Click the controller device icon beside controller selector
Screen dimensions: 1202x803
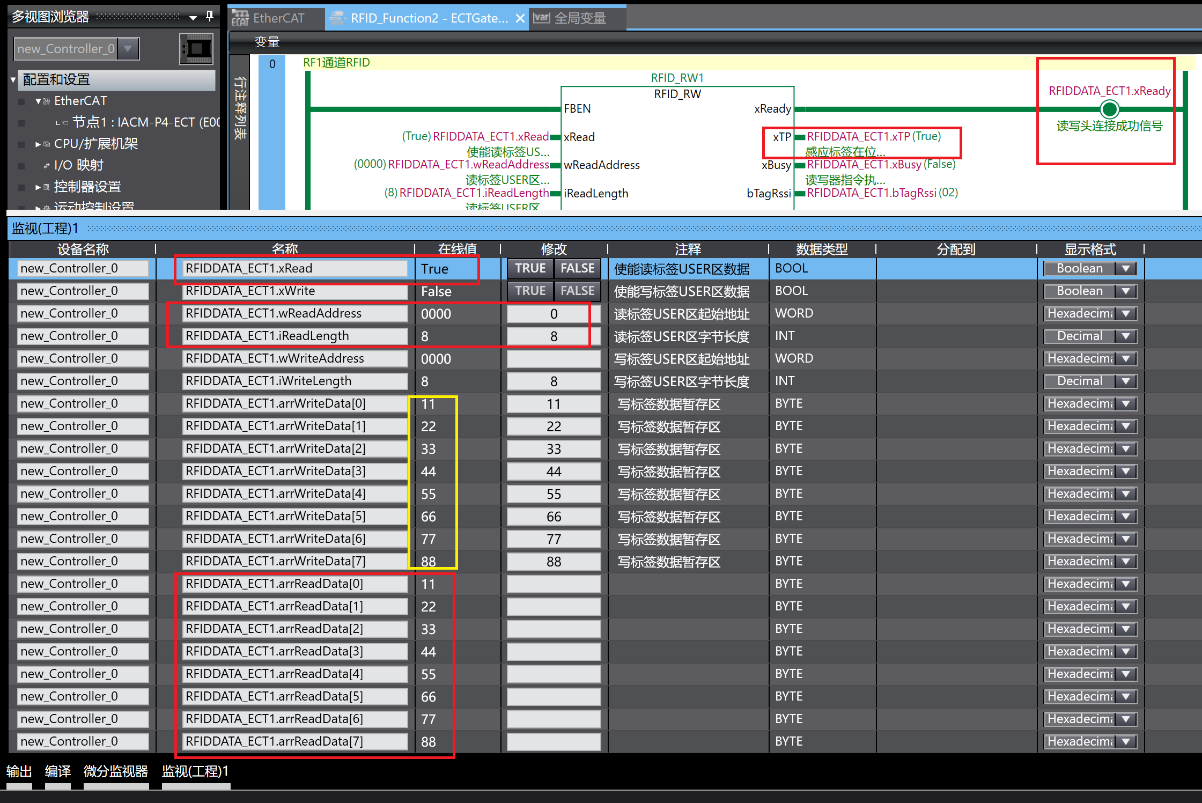(x=196, y=48)
